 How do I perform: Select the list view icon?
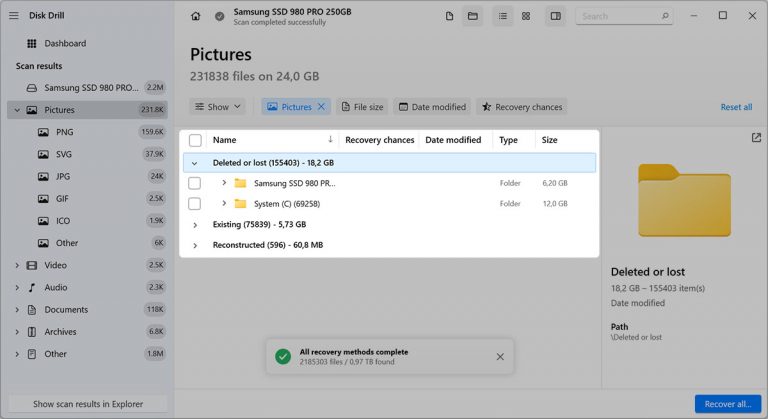[503, 16]
